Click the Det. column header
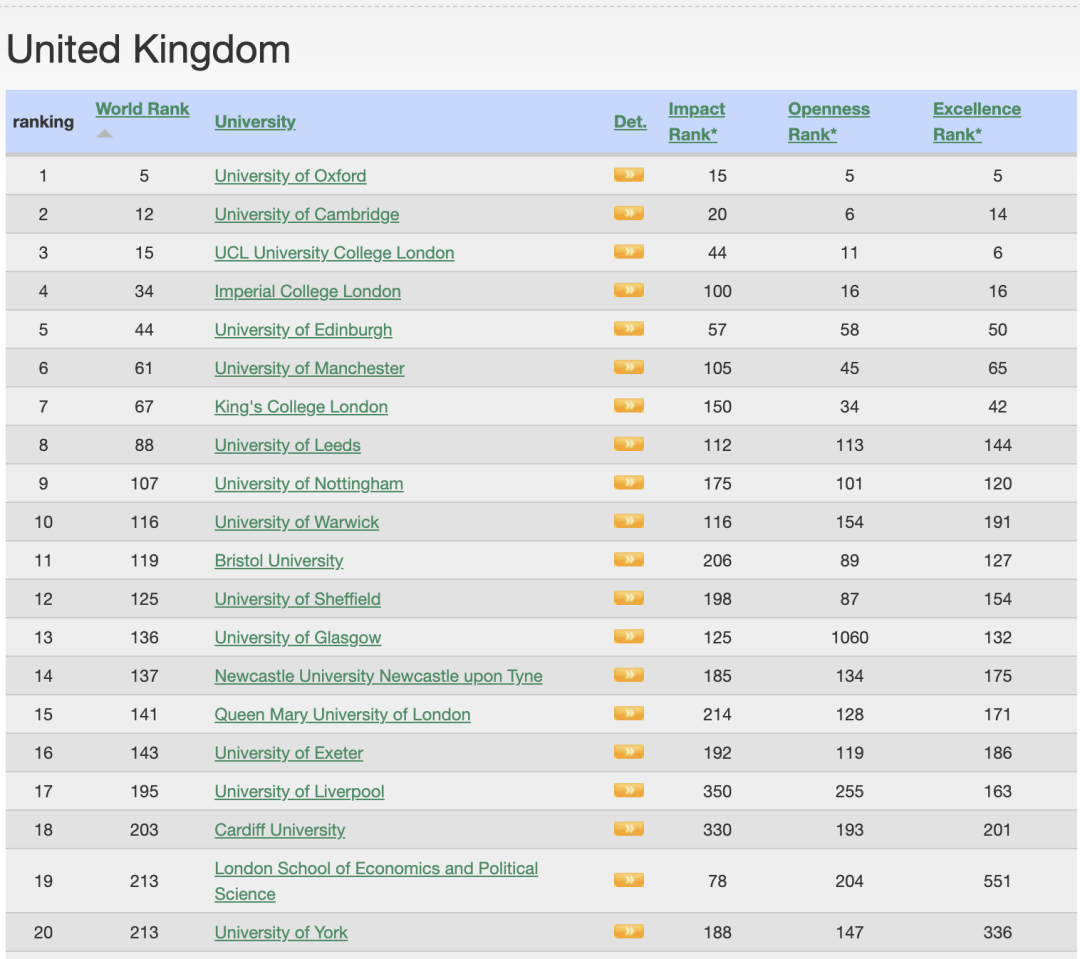 [x=630, y=122]
